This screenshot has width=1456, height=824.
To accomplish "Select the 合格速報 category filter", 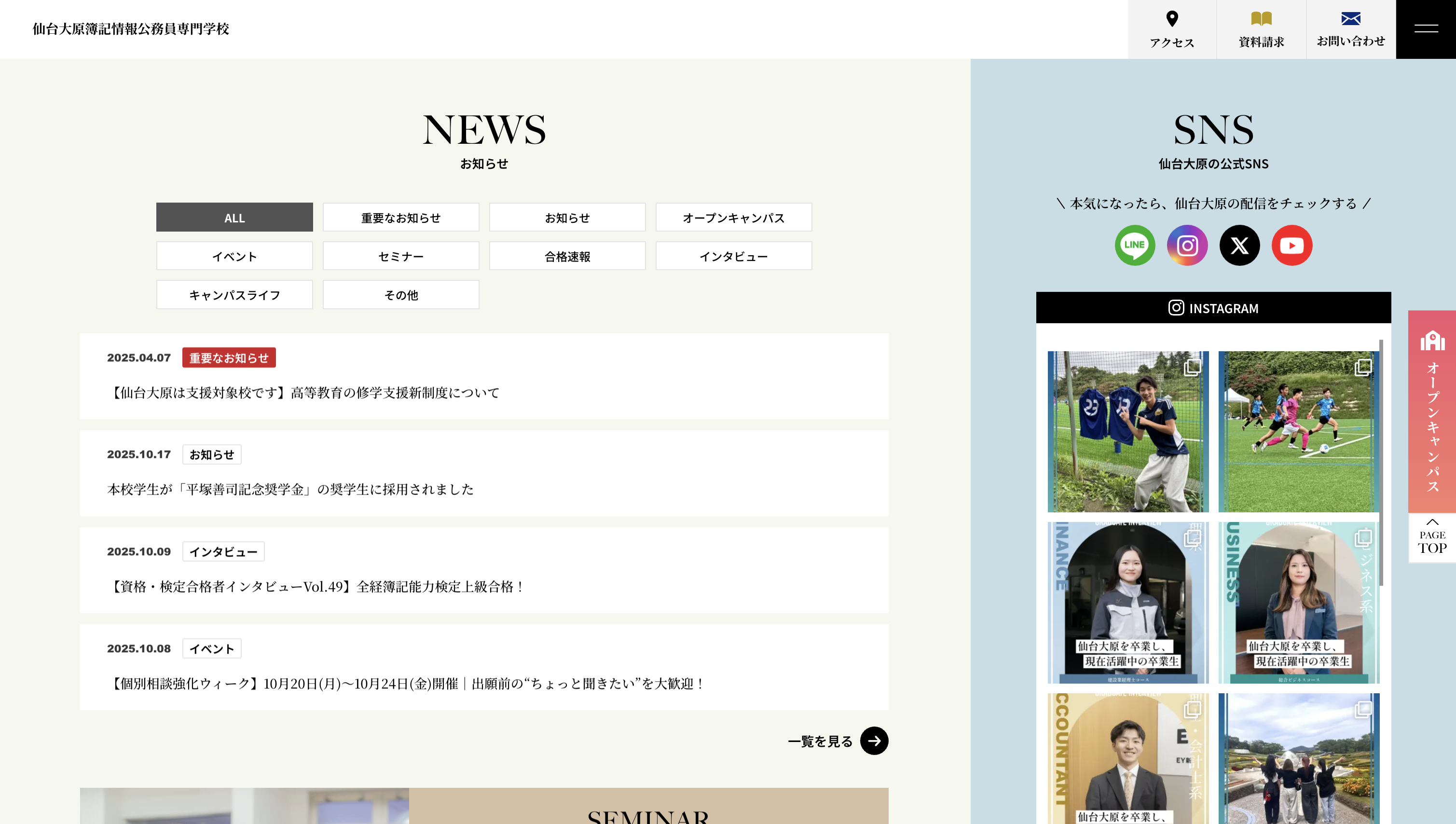I will pyautogui.click(x=567, y=256).
